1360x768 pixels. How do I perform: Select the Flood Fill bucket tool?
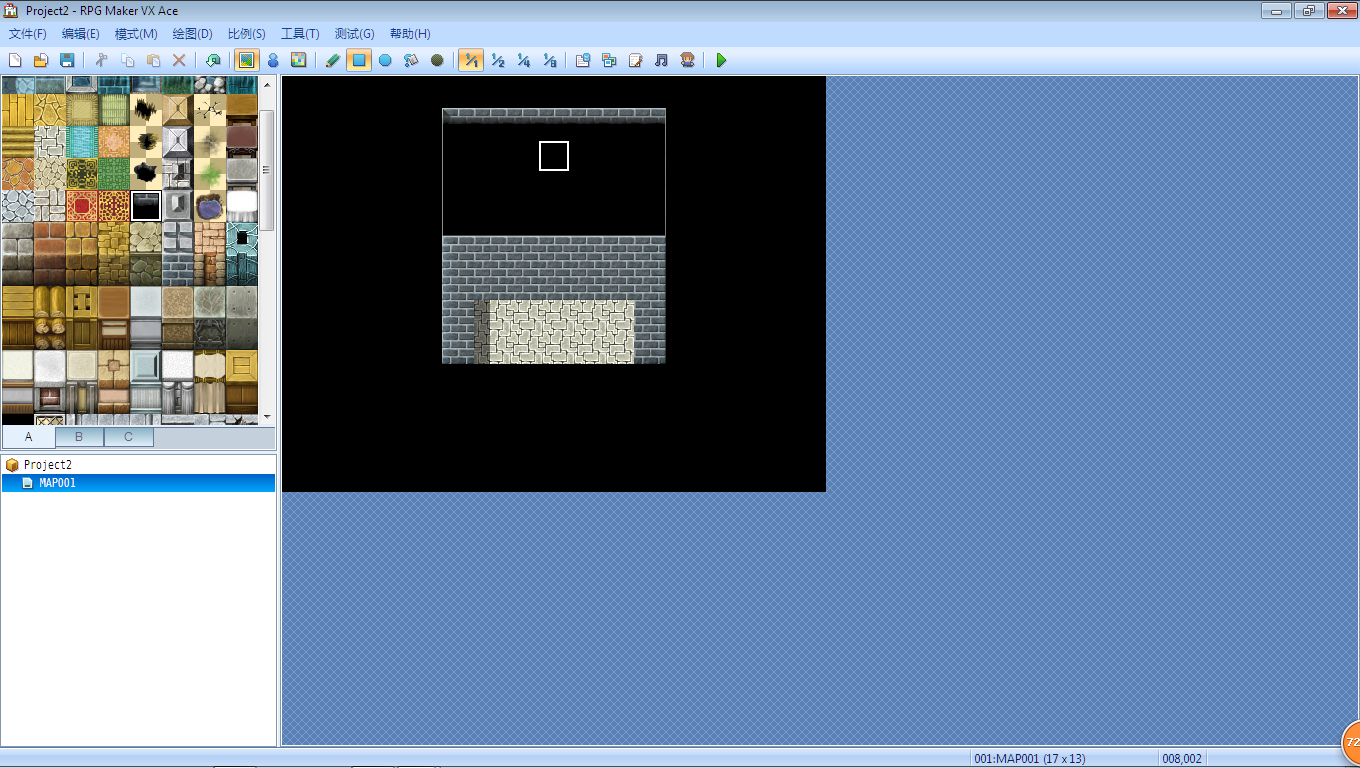coord(411,60)
